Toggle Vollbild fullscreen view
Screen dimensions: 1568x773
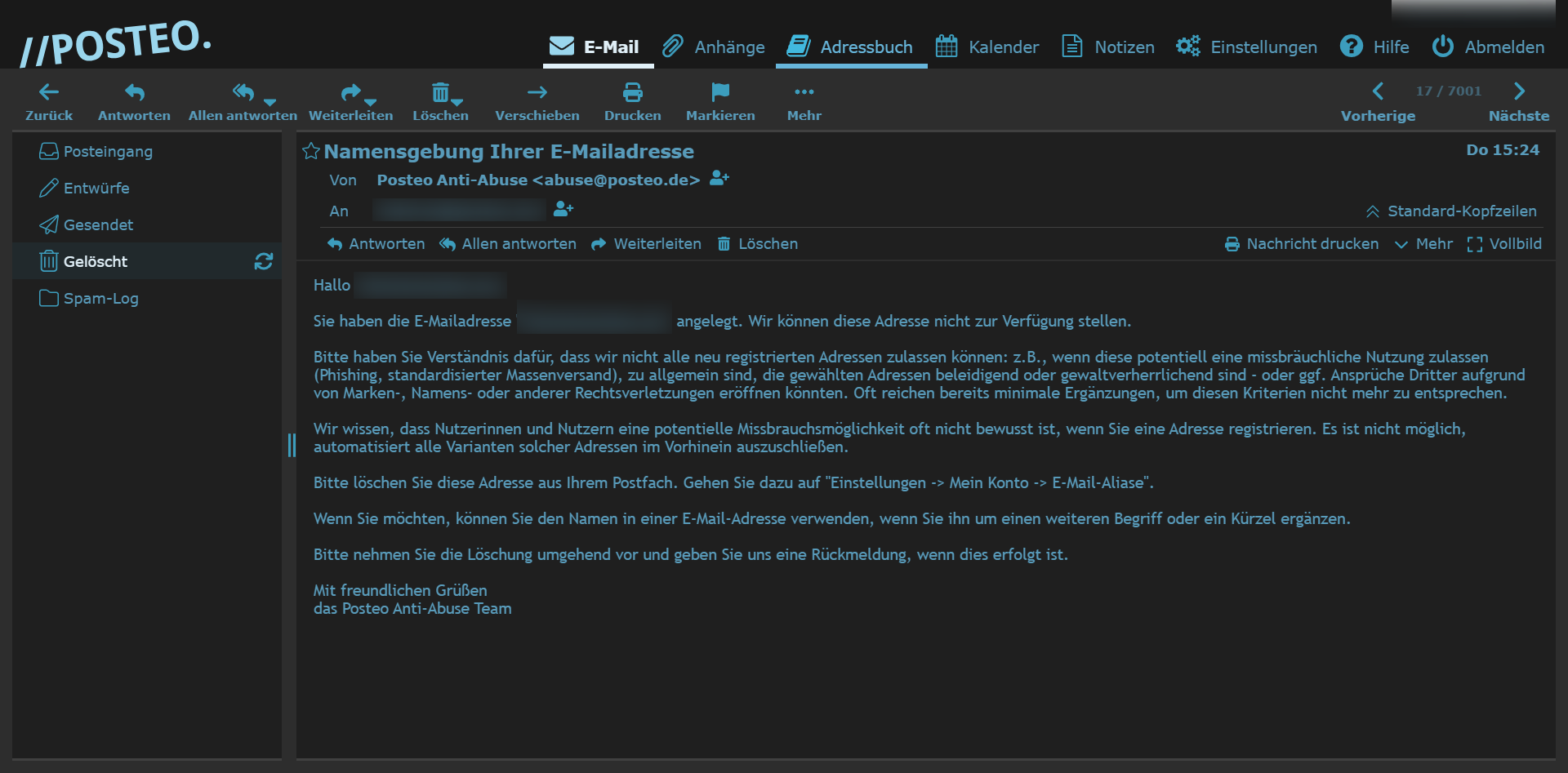click(x=1504, y=244)
